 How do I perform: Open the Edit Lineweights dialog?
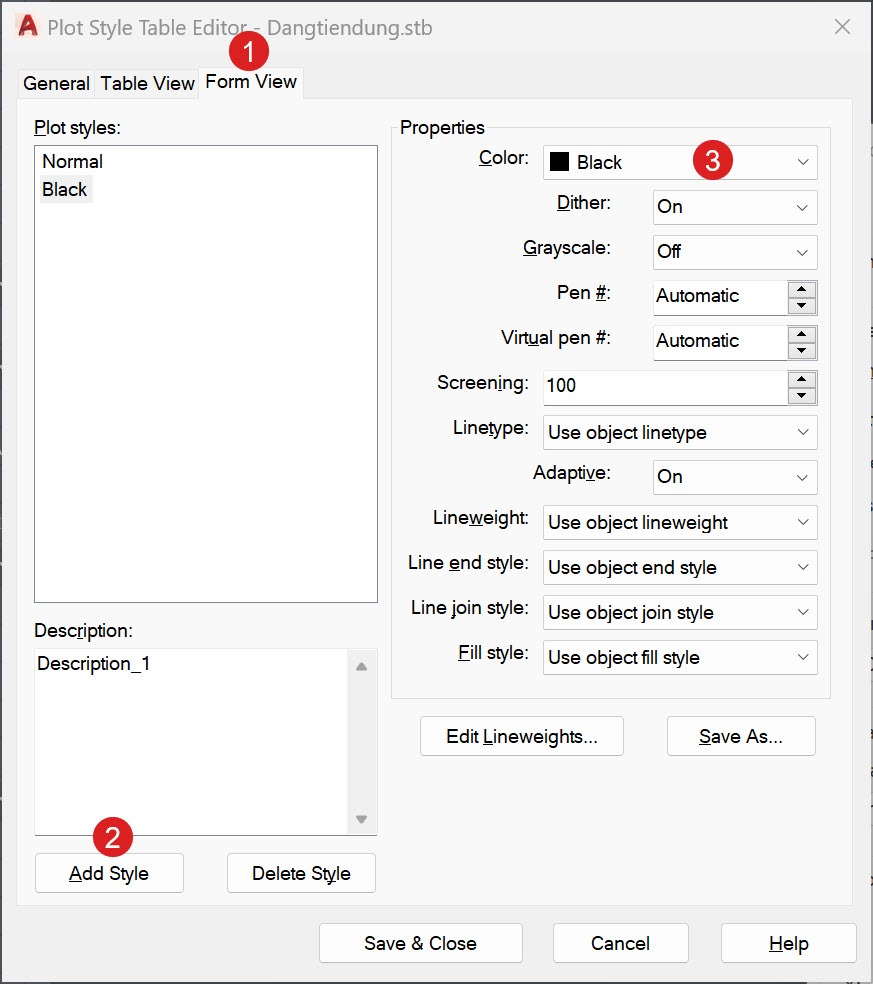pyautogui.click(x=521, y=736)
